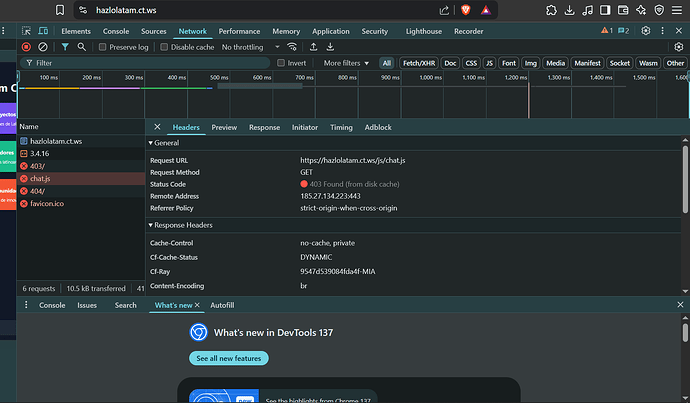Switch to the Preview tab of the request
This screenshot has height=403, width=690.
coord(224,128)
